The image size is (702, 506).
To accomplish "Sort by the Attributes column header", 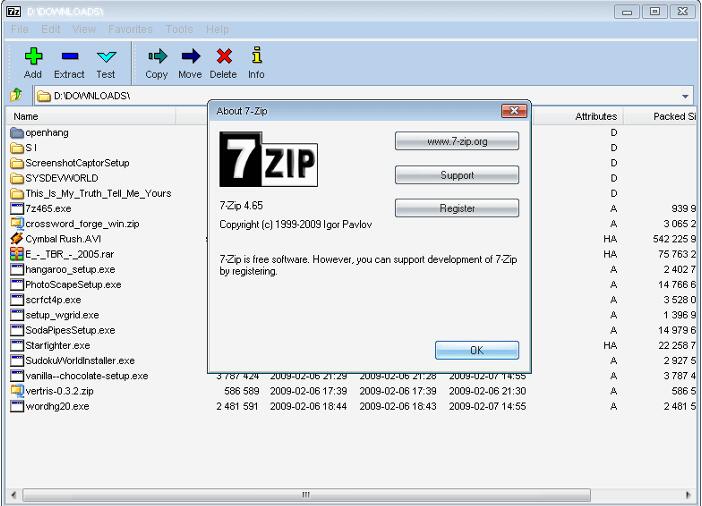I will 578,116.
